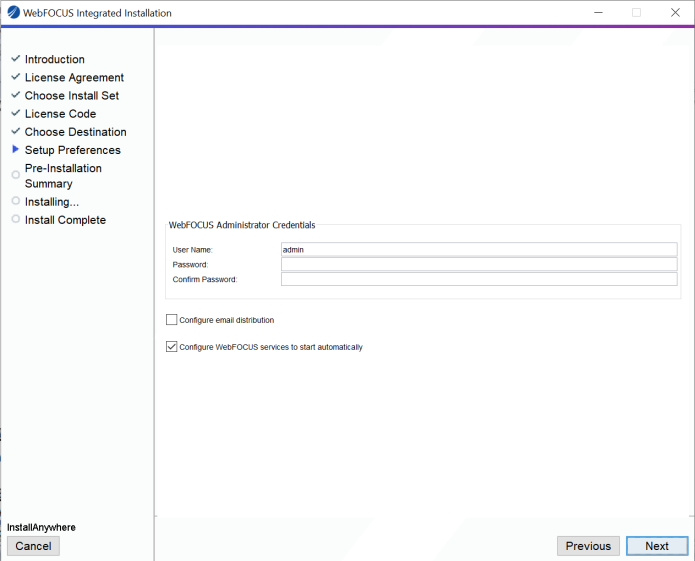Click the WebFOCUS Integrated Installation title text
695x561 pixels.
point(97,13)
